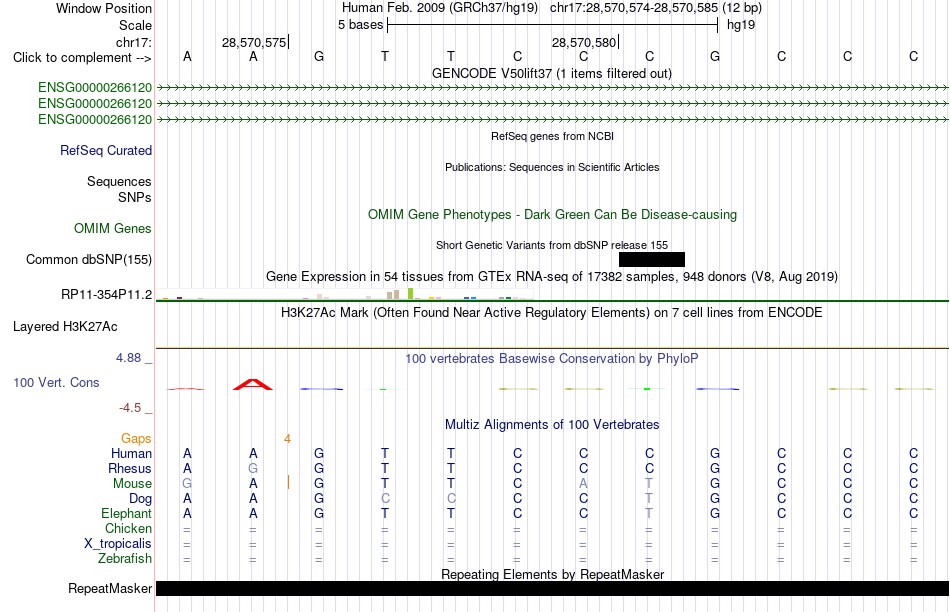Click the Zebrafish species label
This screenshot has width=950, height=612.
[x=125, y=558]
